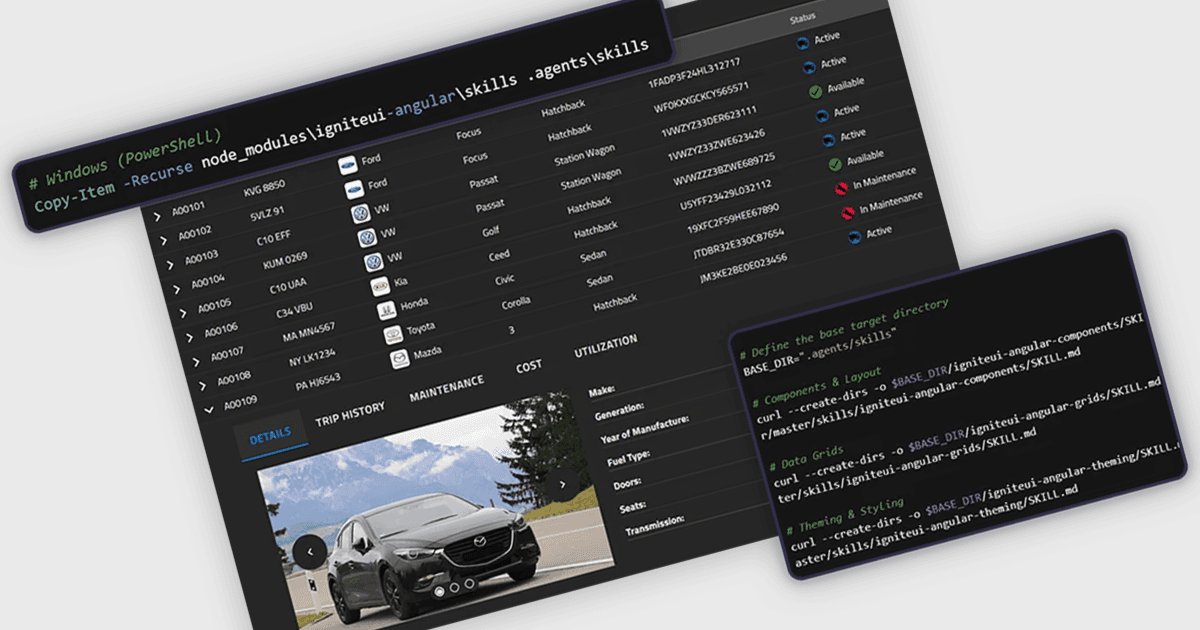Show next car photo in carousel

pyautogui.click(x=562, y=485)
